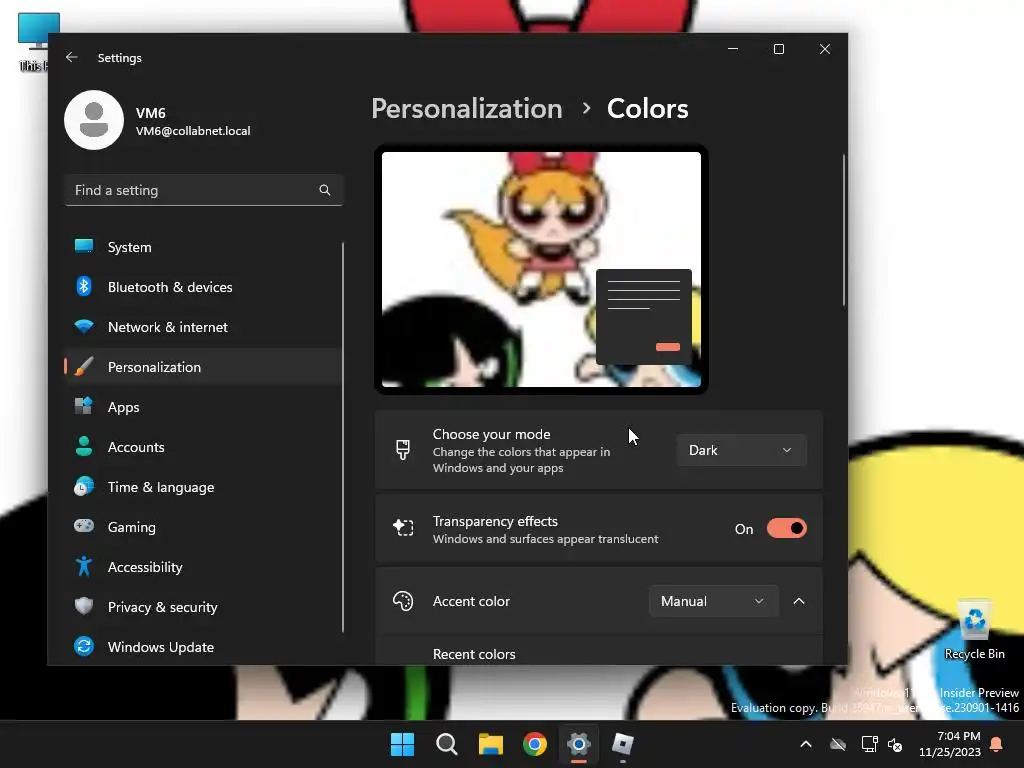Open Gaming settings page
This screenshot has height=768, width=1024.
coord(202,526)
